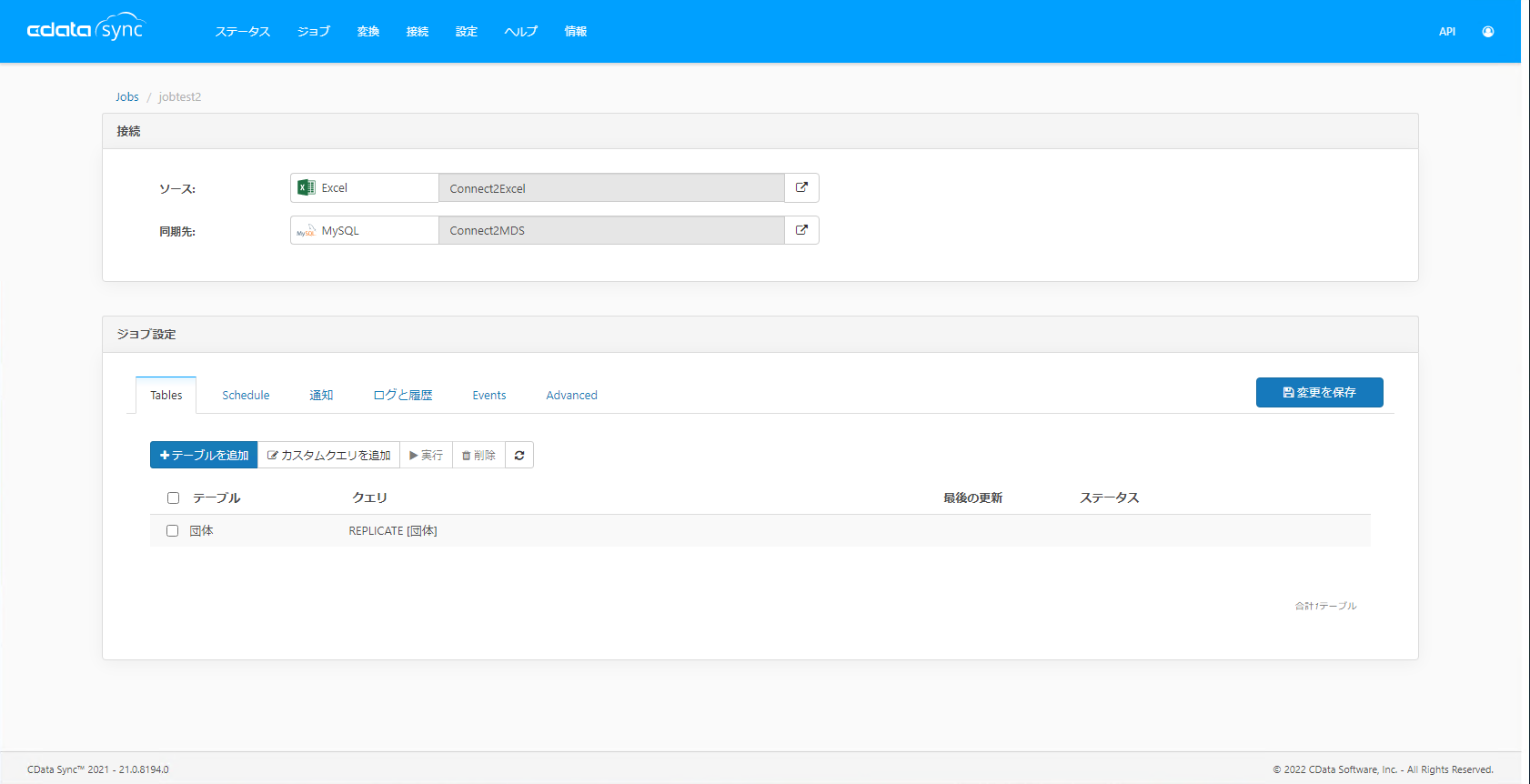
Task: Click the MySQL destination icon
Action: [x=307, y=231]
